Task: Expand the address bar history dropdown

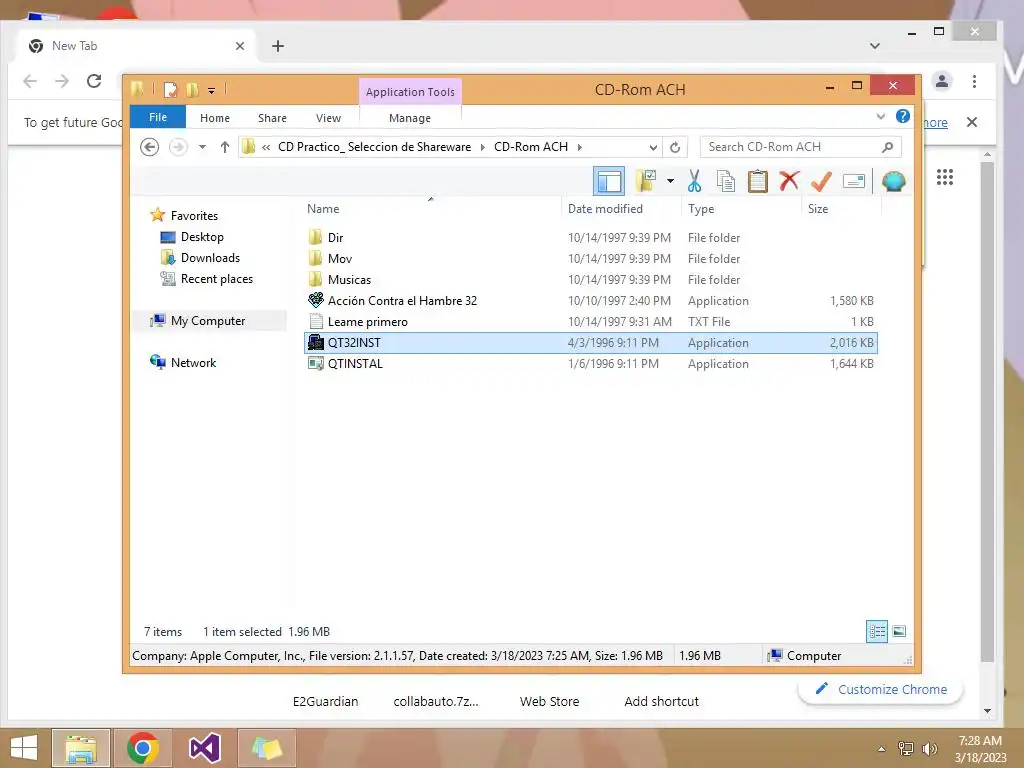Action: click(652, 148)
